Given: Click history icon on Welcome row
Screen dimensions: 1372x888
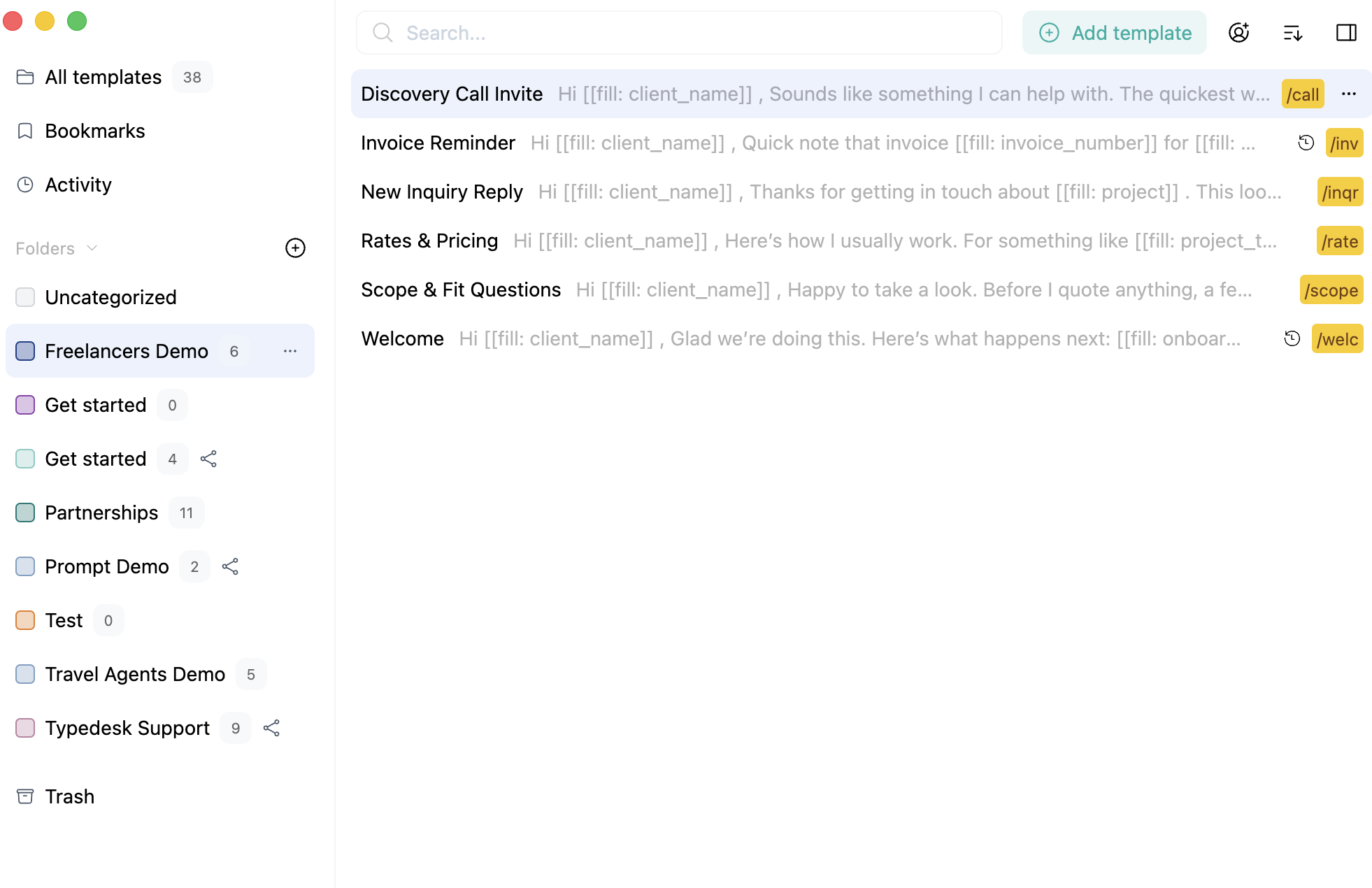Looking at the screenshot, I should pyautogui.click(x=1292, y=338).
